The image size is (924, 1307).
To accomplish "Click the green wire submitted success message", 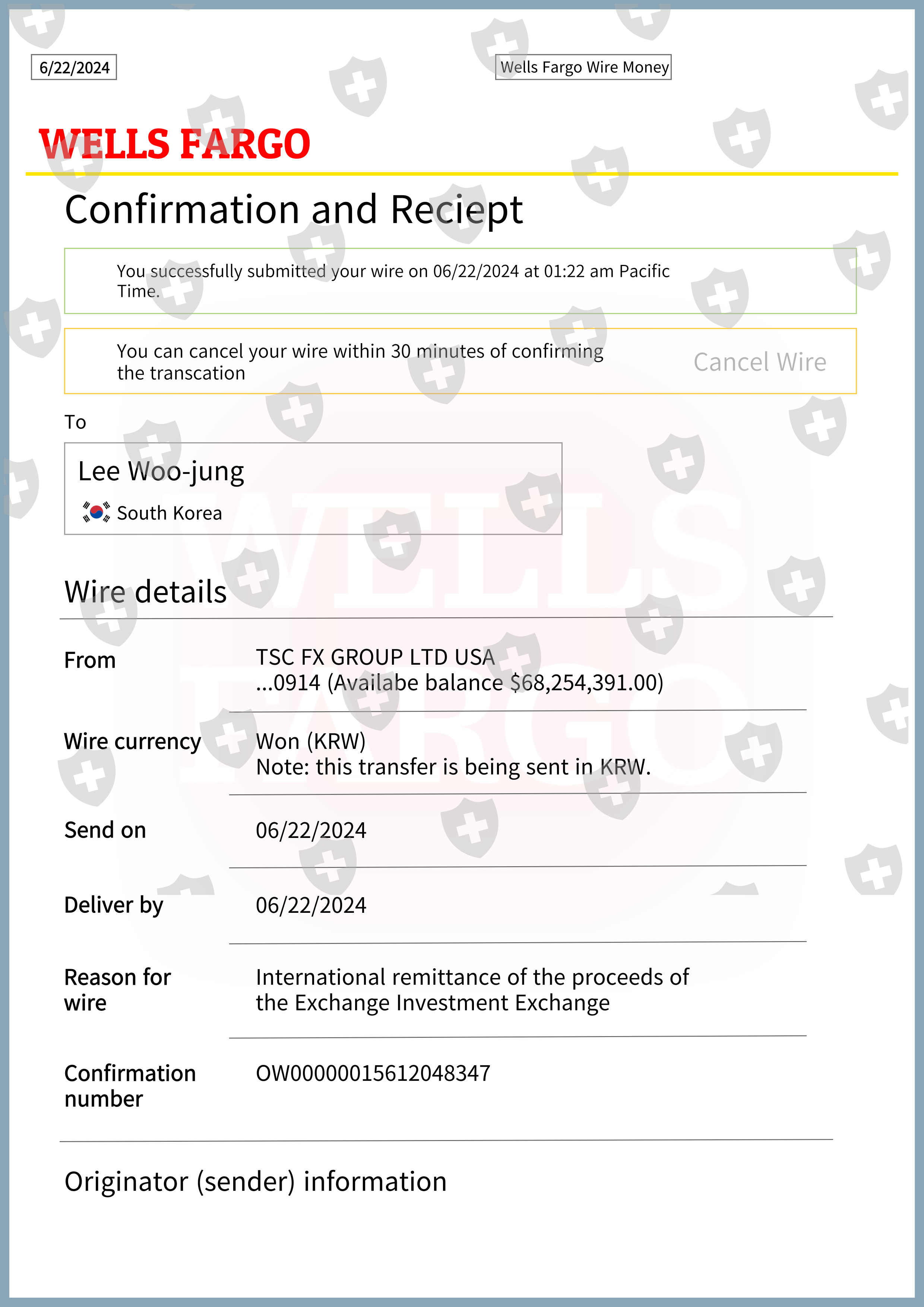I will 393,281.
